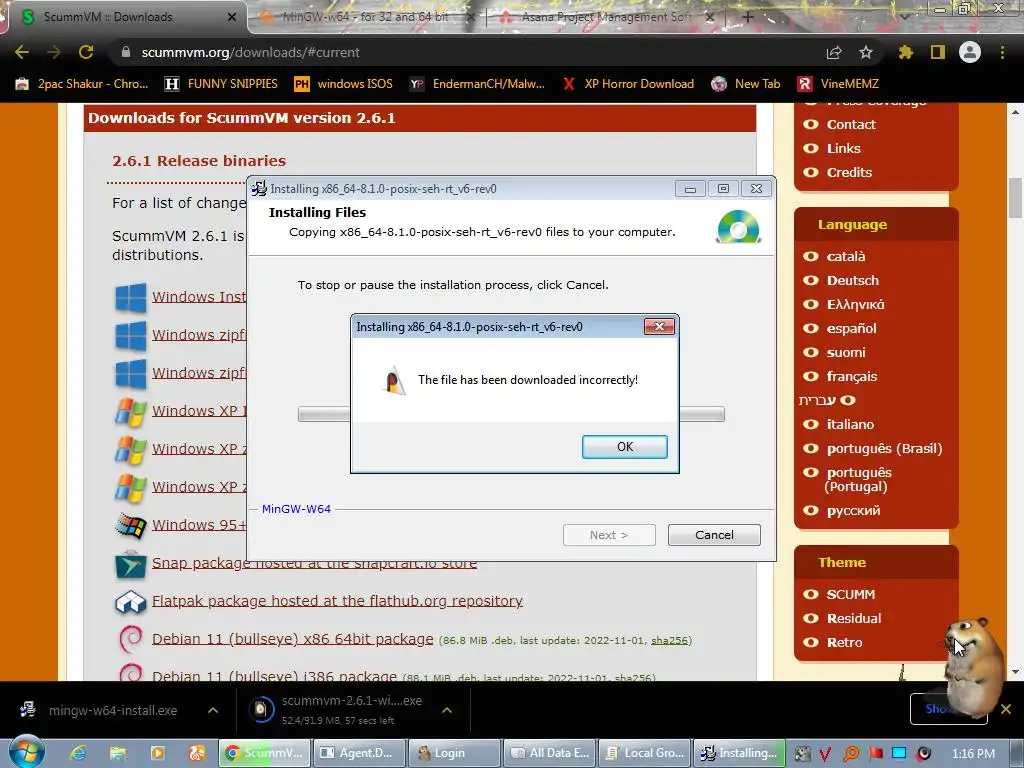This screenshot has width=1024, height=768.
Task: Click the browser forward arrow
Action: click(x=54, y=52)
